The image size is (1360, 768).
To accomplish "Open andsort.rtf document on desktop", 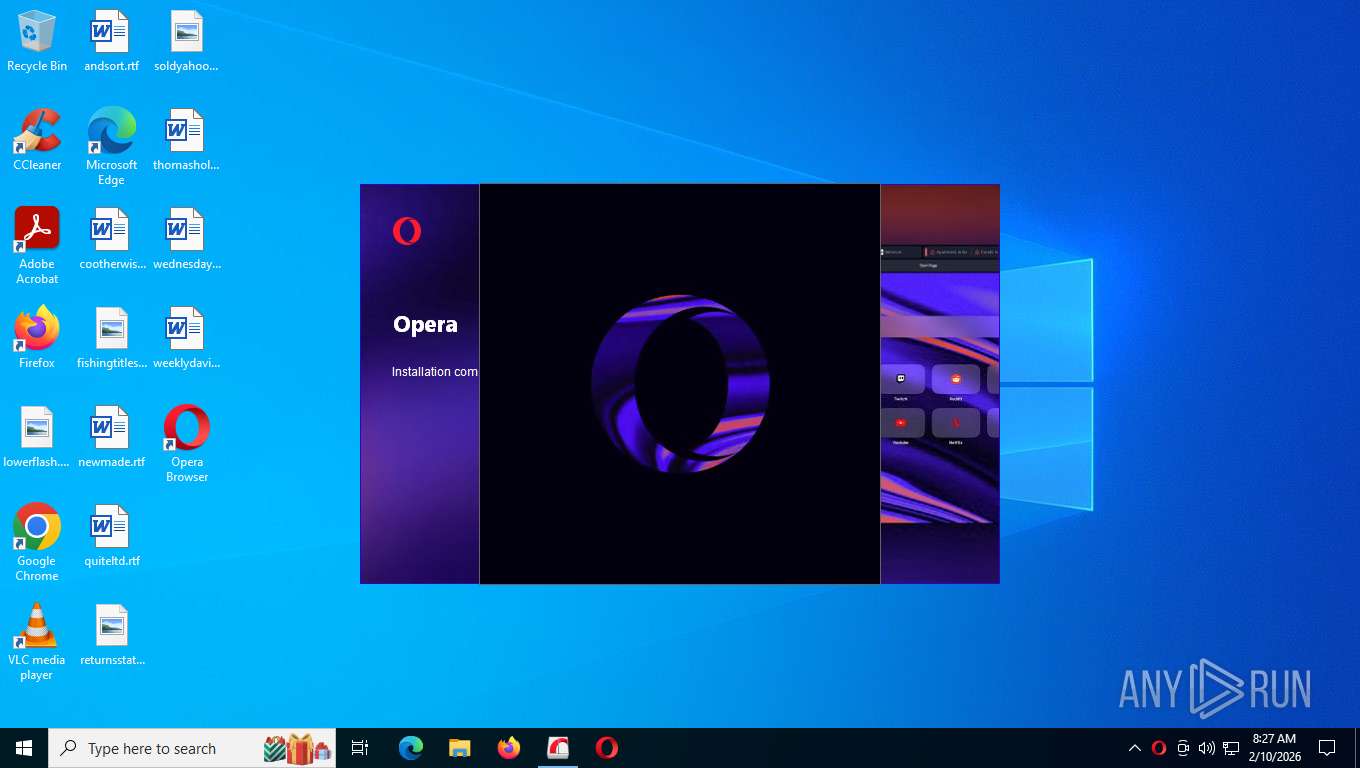I will click(x=111, y=41).
